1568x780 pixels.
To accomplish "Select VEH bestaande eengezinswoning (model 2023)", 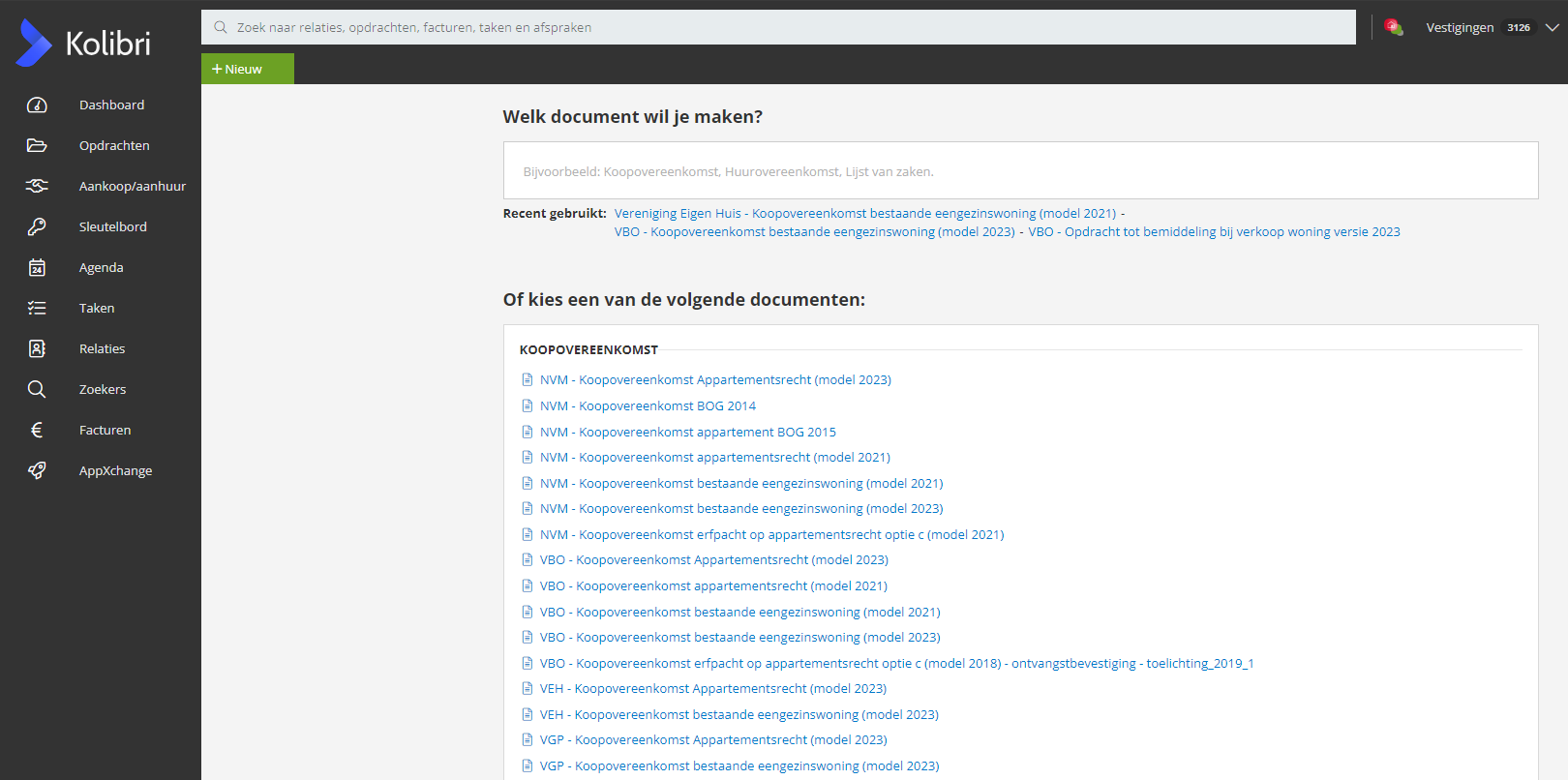I will point(739,714).
